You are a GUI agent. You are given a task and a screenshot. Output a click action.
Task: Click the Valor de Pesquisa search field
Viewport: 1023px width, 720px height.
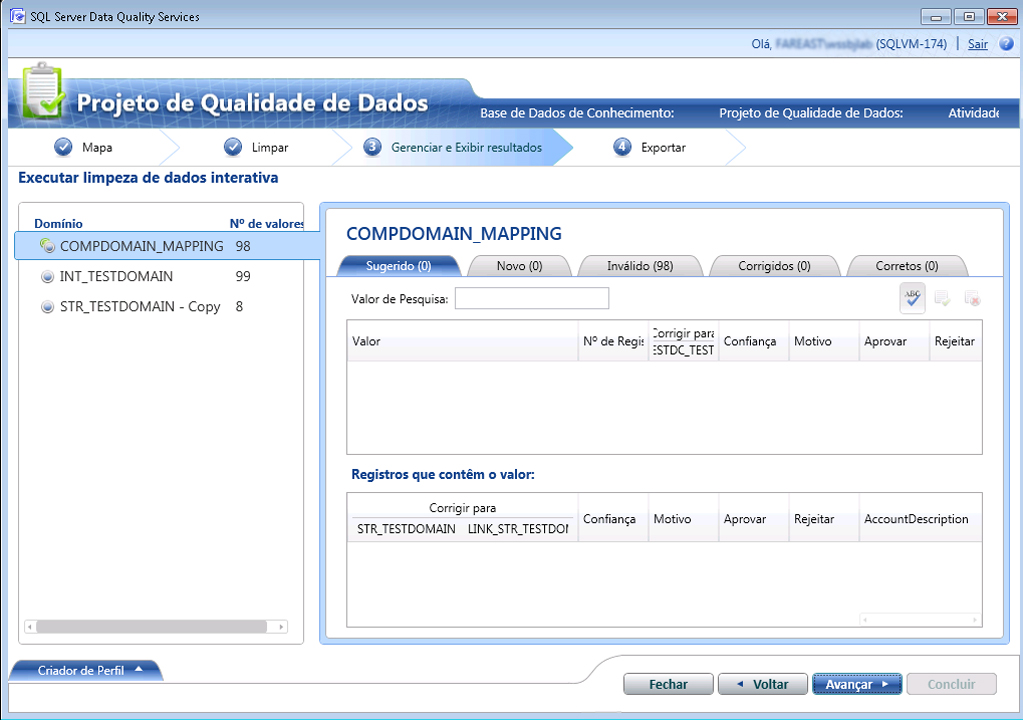pos(531,298)
